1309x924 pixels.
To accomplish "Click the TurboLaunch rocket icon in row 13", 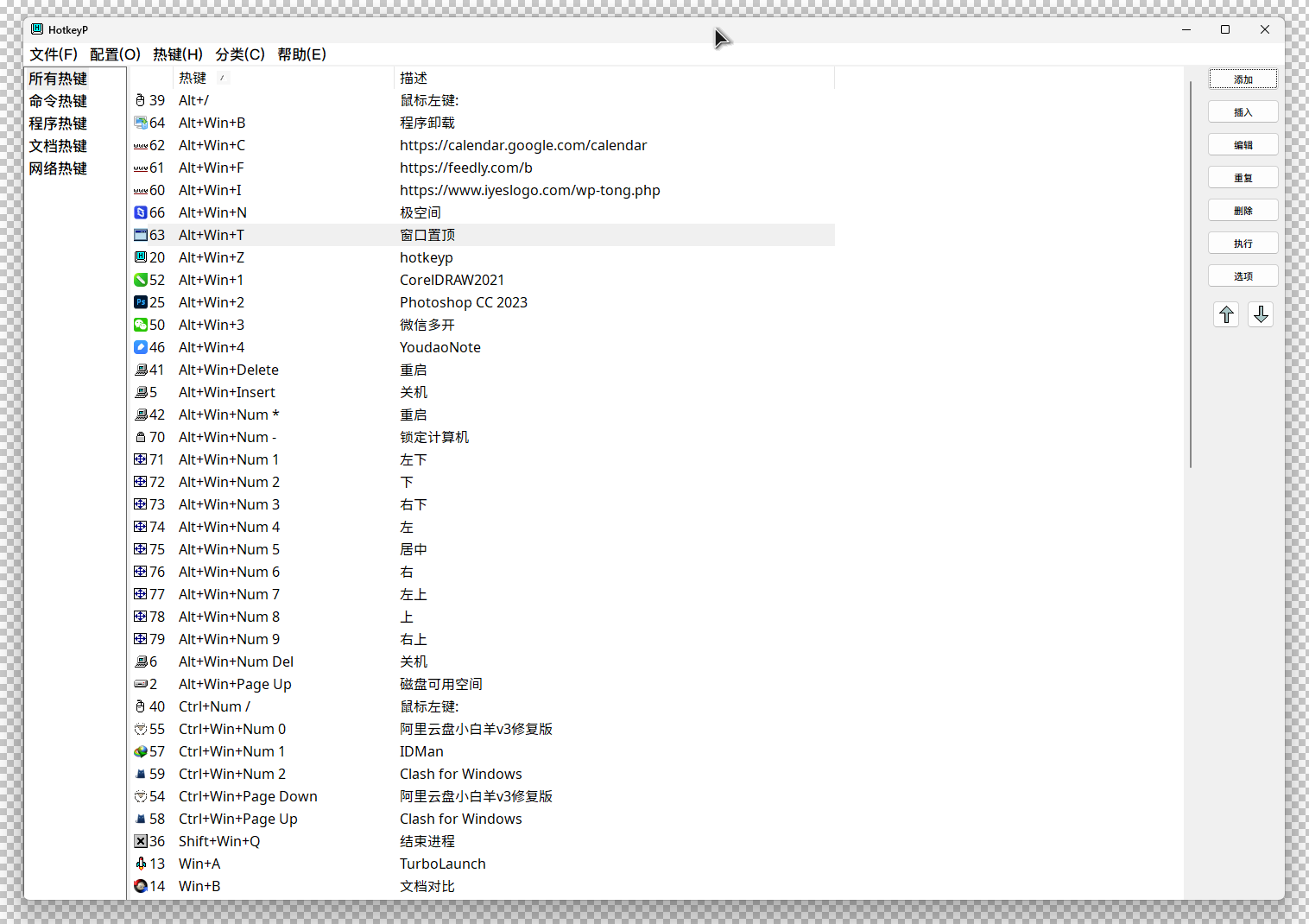I will [141, 864].
